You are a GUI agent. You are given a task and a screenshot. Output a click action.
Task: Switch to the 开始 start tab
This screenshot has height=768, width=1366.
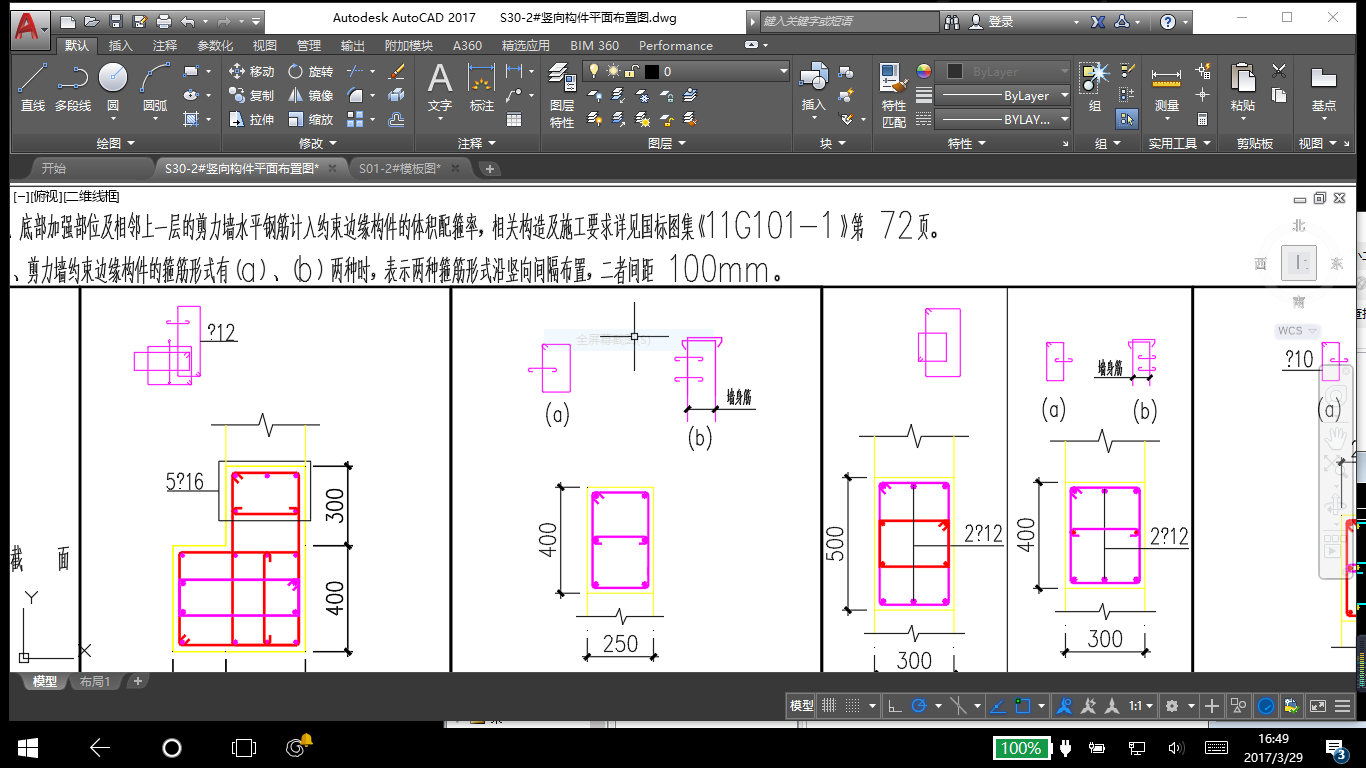point(55,168)
